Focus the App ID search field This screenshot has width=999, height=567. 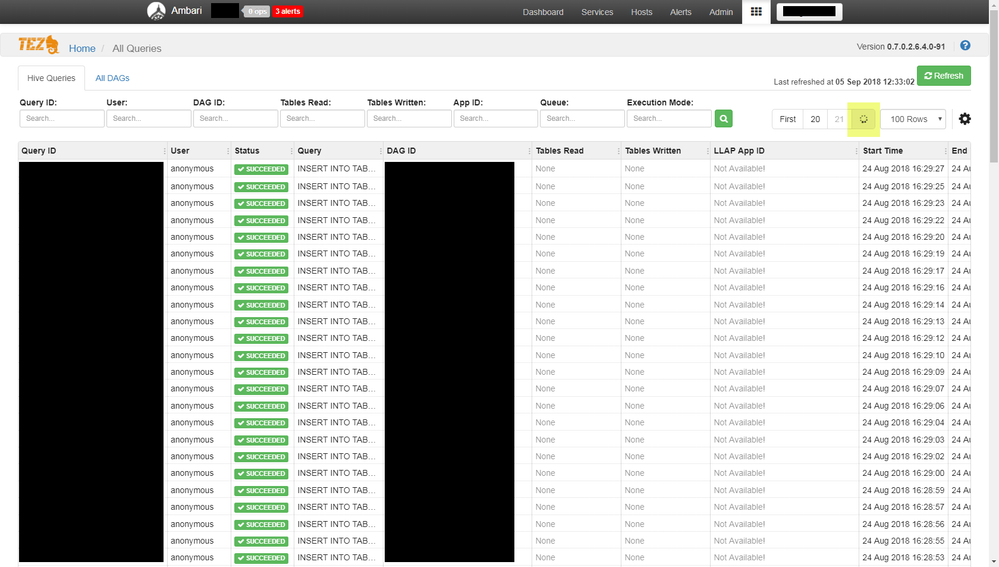(x=496, y=118)
